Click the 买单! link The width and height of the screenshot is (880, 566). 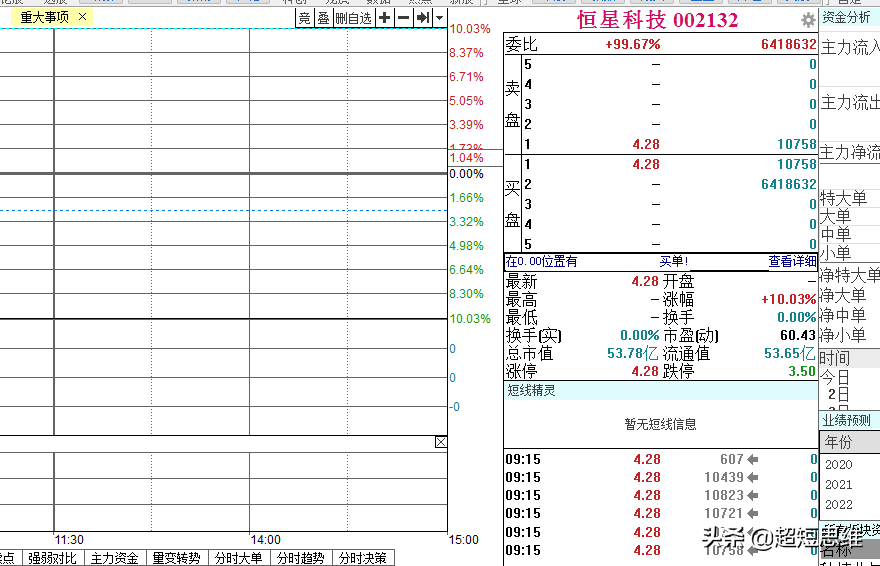[673, 261]
